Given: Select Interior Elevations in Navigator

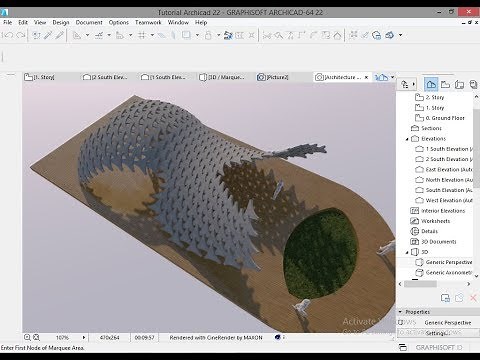Looking at the screenshot, I should coord(438,211).
